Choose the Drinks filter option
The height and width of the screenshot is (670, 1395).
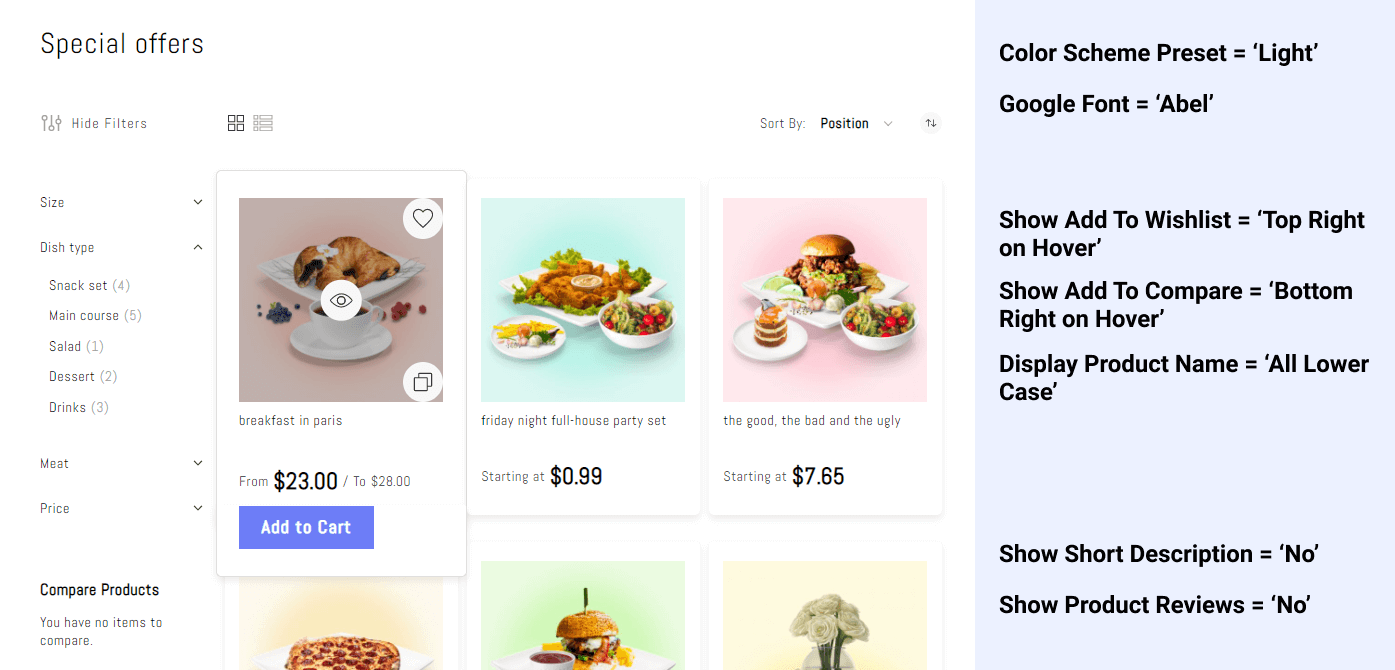(68, 407)
